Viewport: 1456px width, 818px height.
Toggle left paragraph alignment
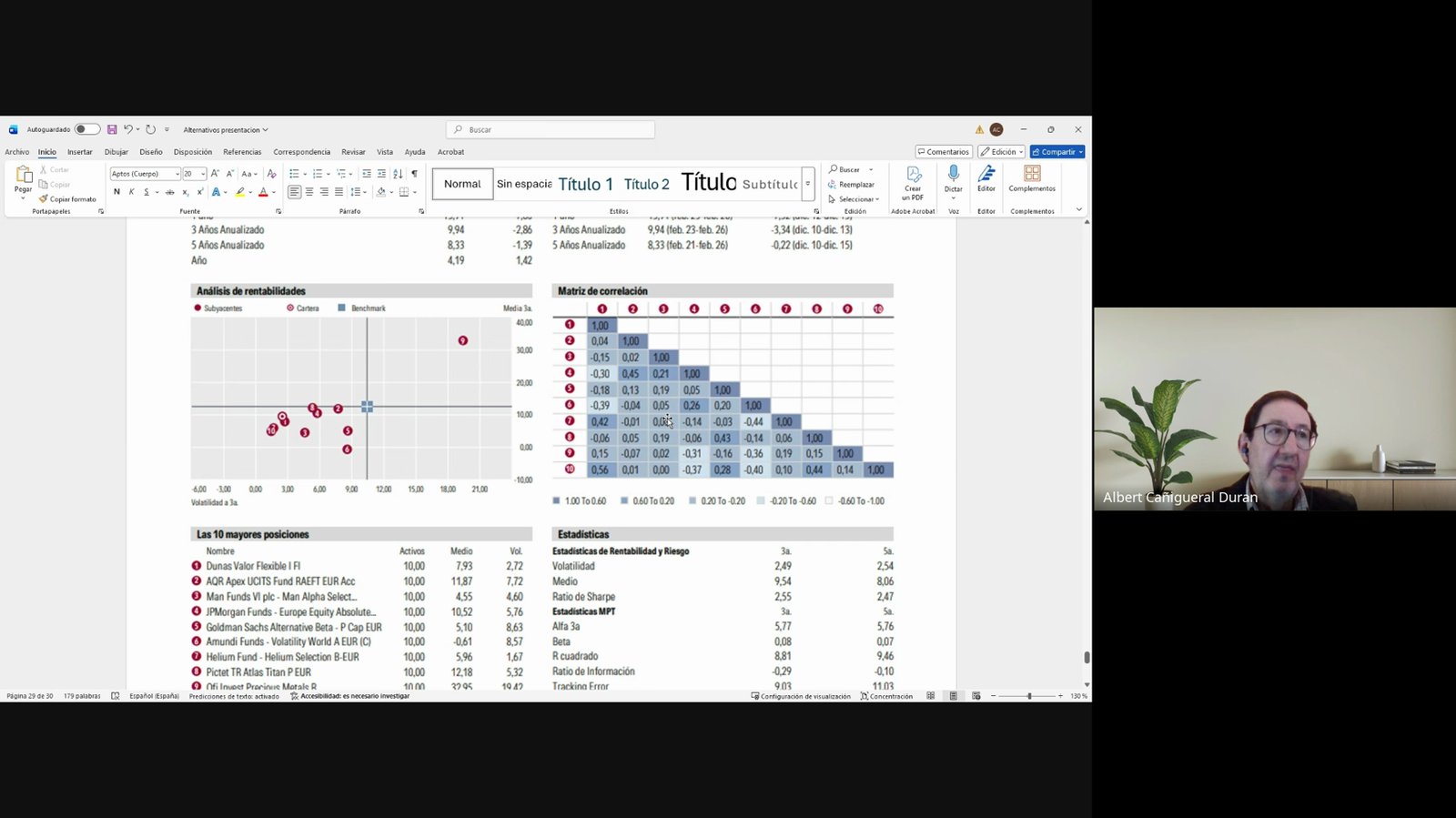[294, 192]
